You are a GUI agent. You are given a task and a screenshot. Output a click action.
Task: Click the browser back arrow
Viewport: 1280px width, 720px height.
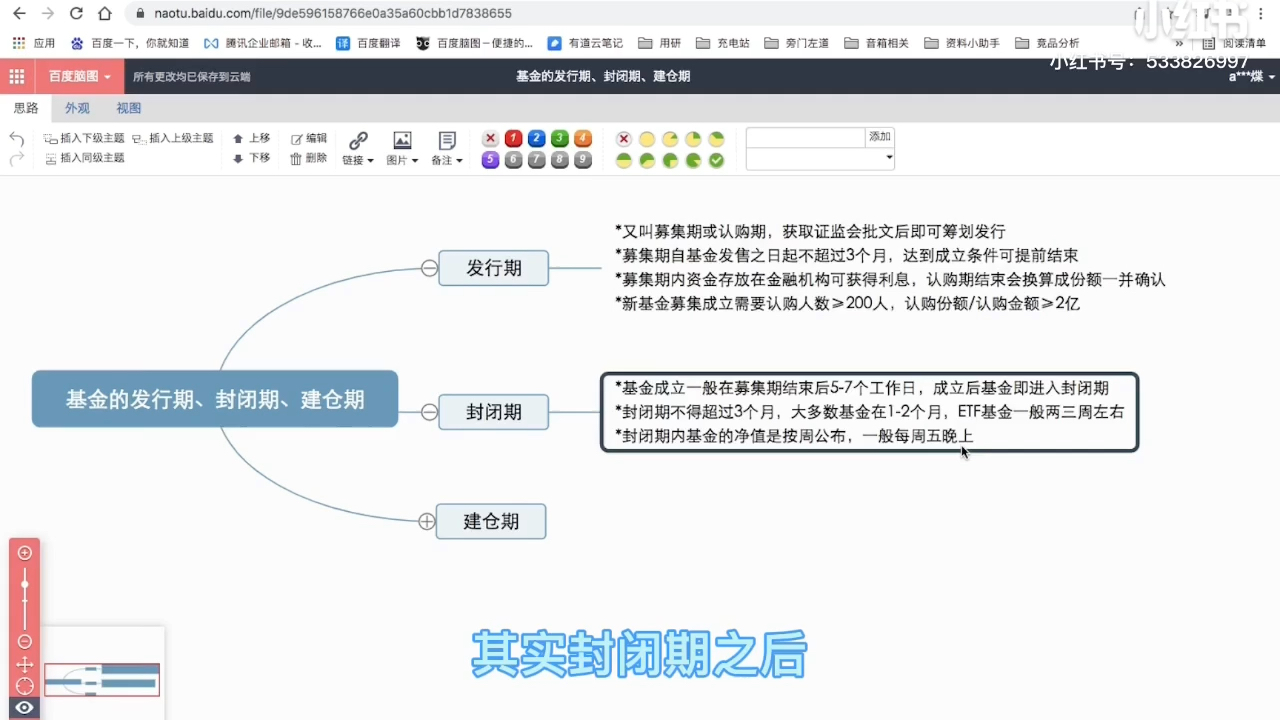pos(19,14)
